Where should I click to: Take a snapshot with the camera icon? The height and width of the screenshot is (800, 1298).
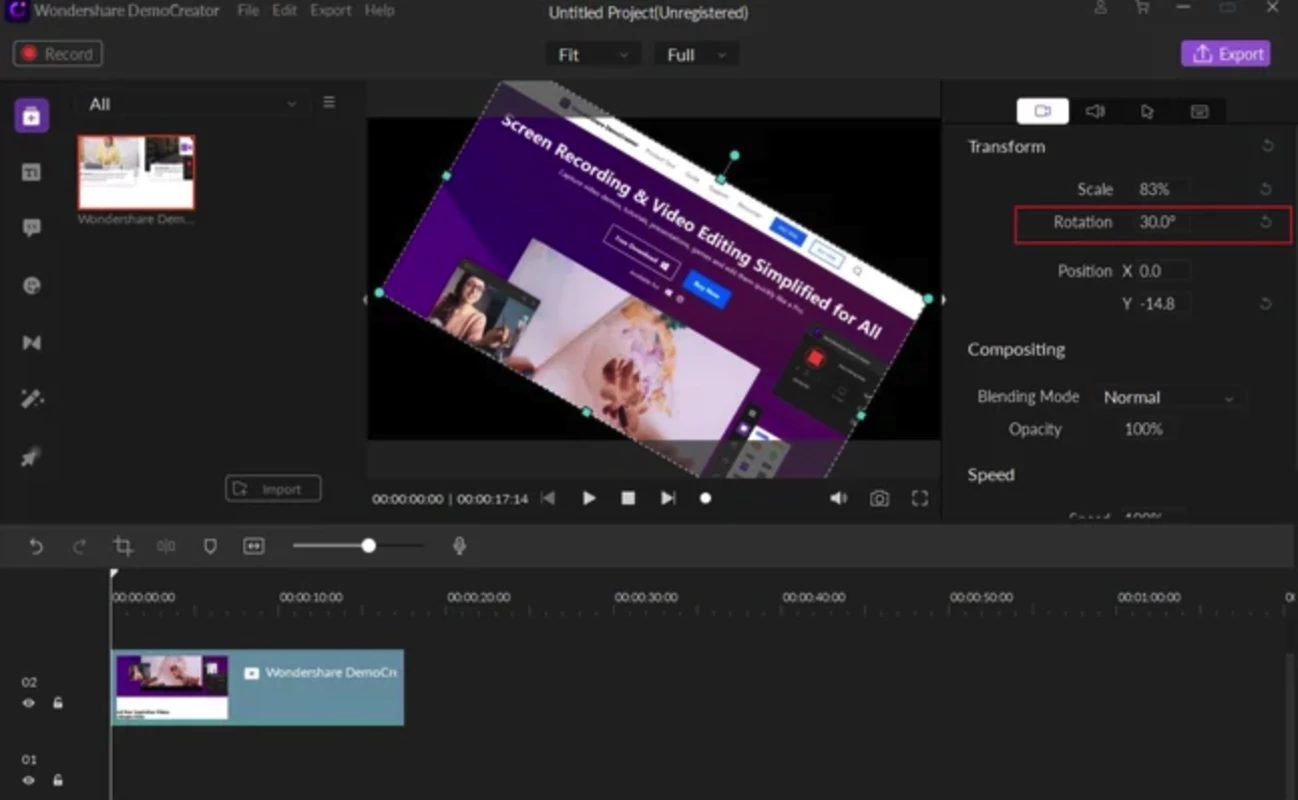[879, 498]
